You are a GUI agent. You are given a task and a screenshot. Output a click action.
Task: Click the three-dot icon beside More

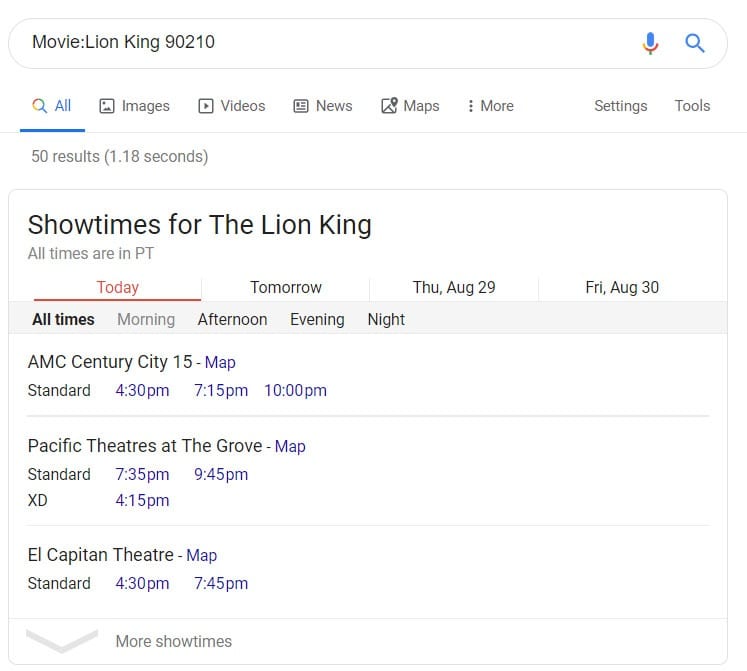[x=470, y=106]
